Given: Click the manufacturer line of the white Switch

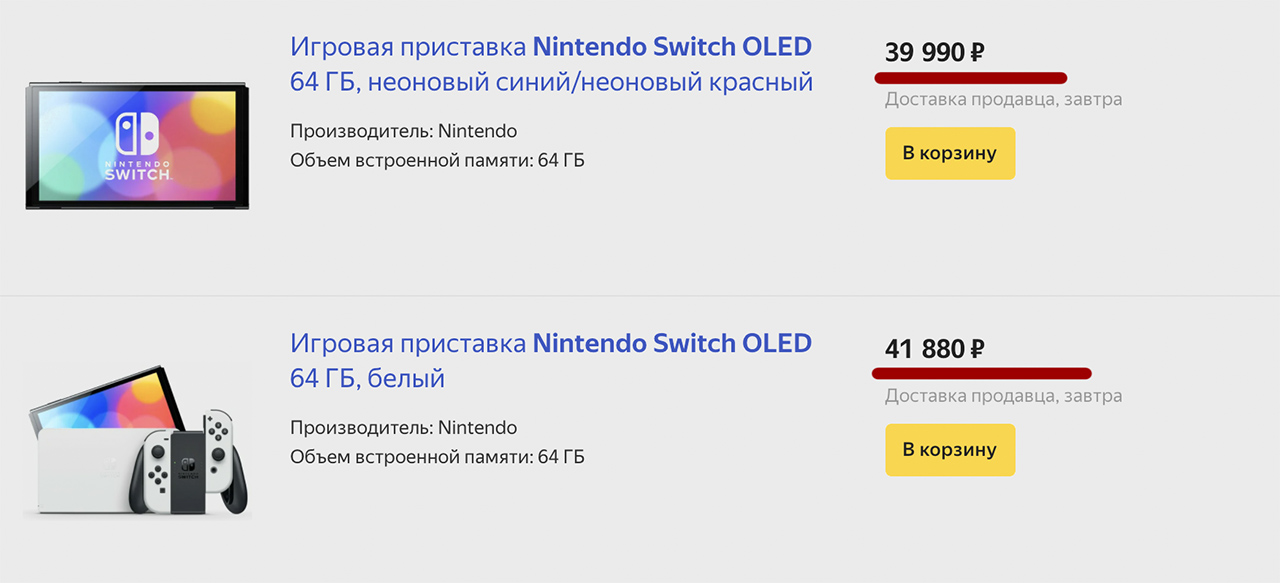Looking at the screenshot, I should [x=403, y=428].
